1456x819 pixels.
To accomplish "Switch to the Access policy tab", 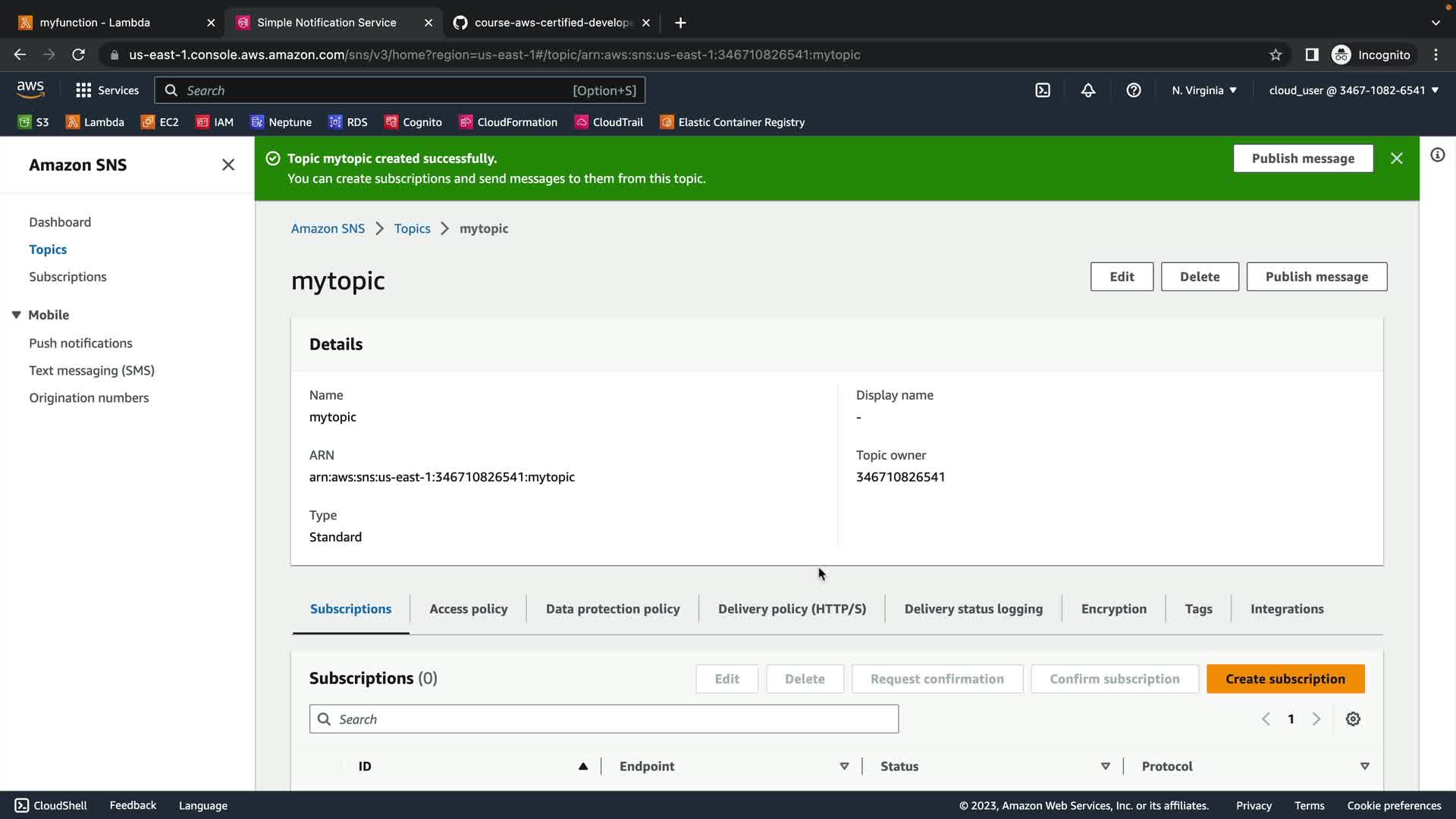I will [x=468, y=609].
